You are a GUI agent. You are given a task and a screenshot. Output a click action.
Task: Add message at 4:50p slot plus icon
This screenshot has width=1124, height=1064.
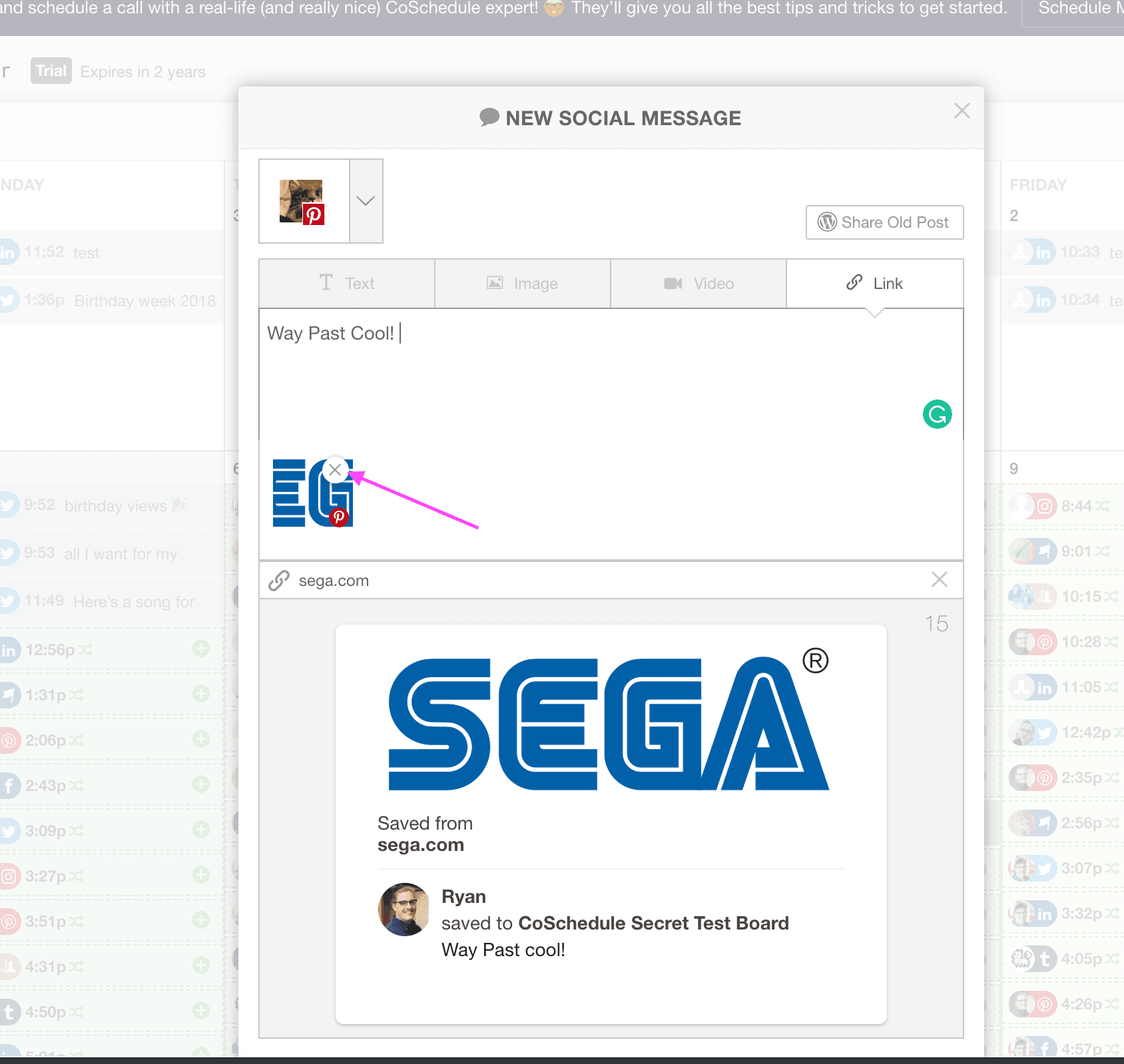click(201, 1011)
